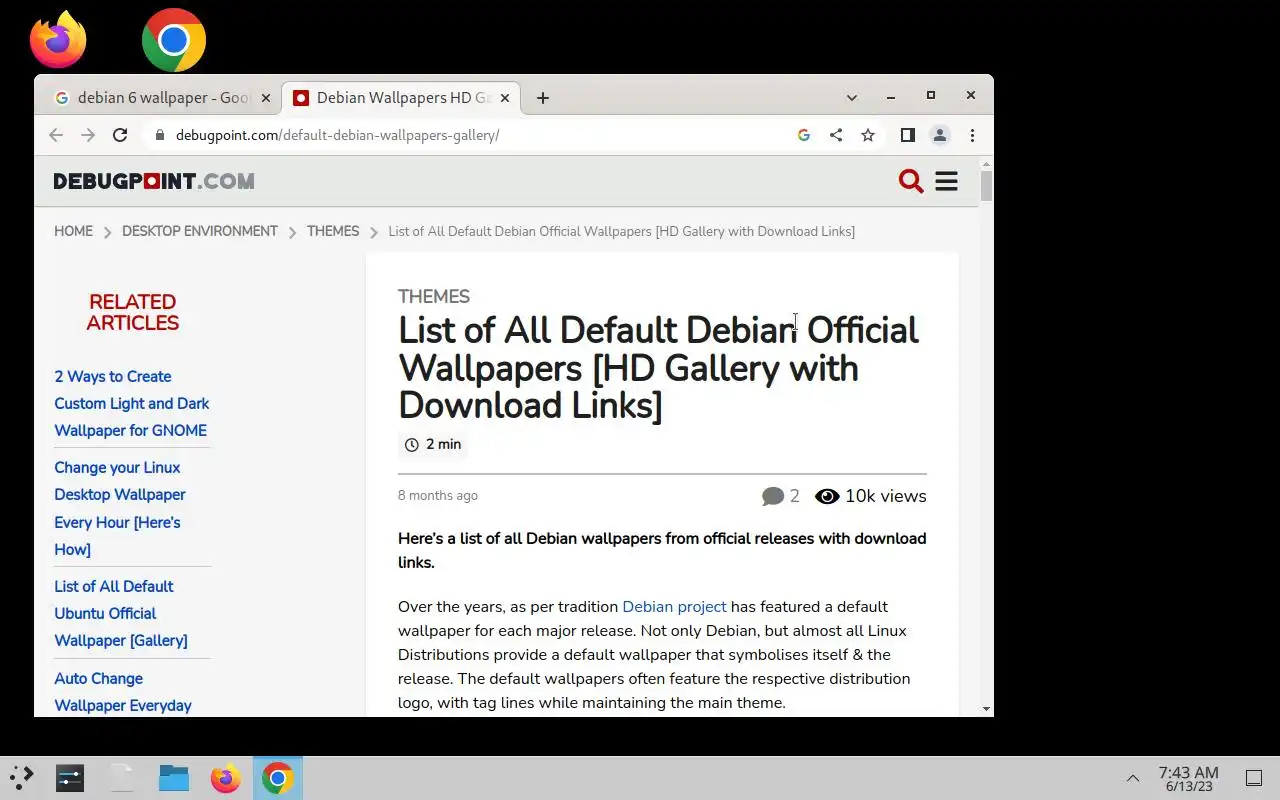Image resolution: width=1280 pixels, height=800 pixels.
Task: Click the RELATED ARTICLES heading
Action: tap(133, 312)
